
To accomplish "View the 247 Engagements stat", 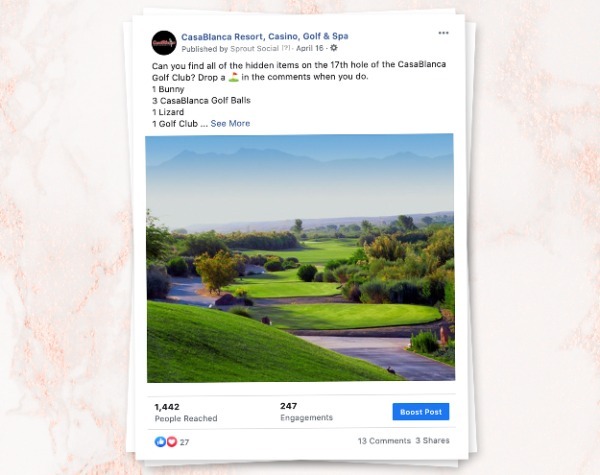I will pos(306,411).
